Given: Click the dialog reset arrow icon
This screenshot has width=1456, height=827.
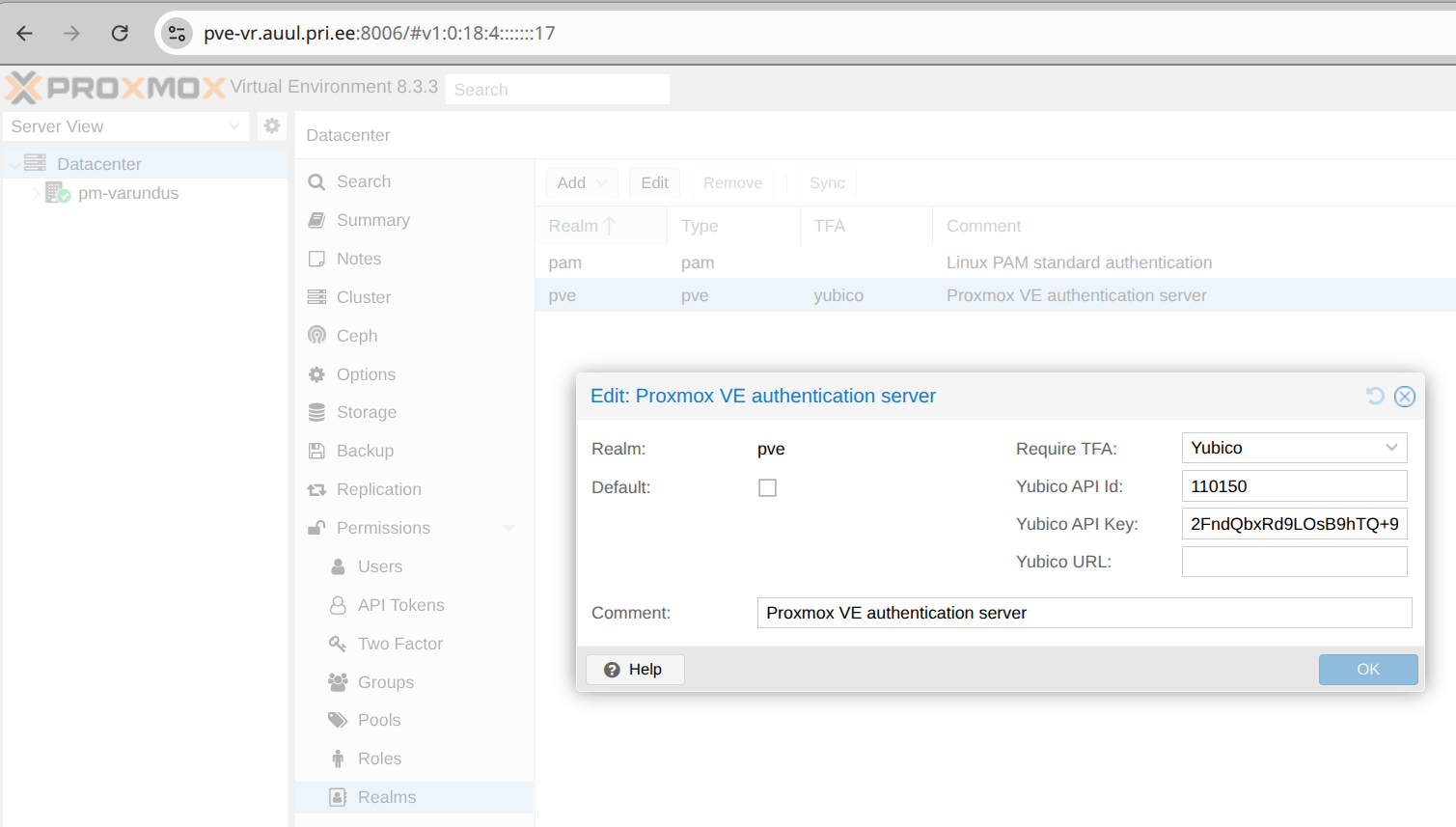Looking at the screenshot, I should coord(1375,396).
